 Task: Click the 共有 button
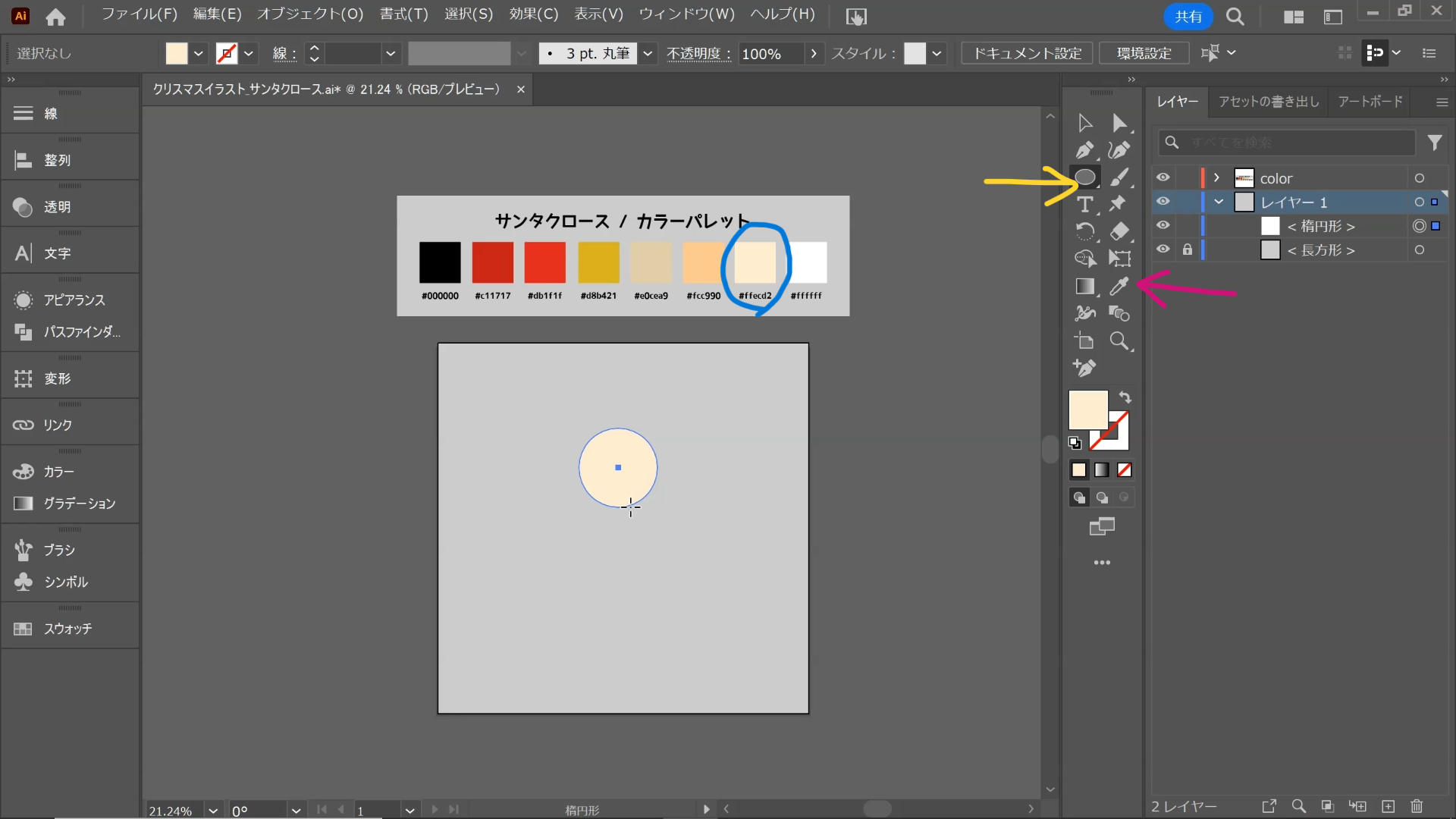point(1188,16)
